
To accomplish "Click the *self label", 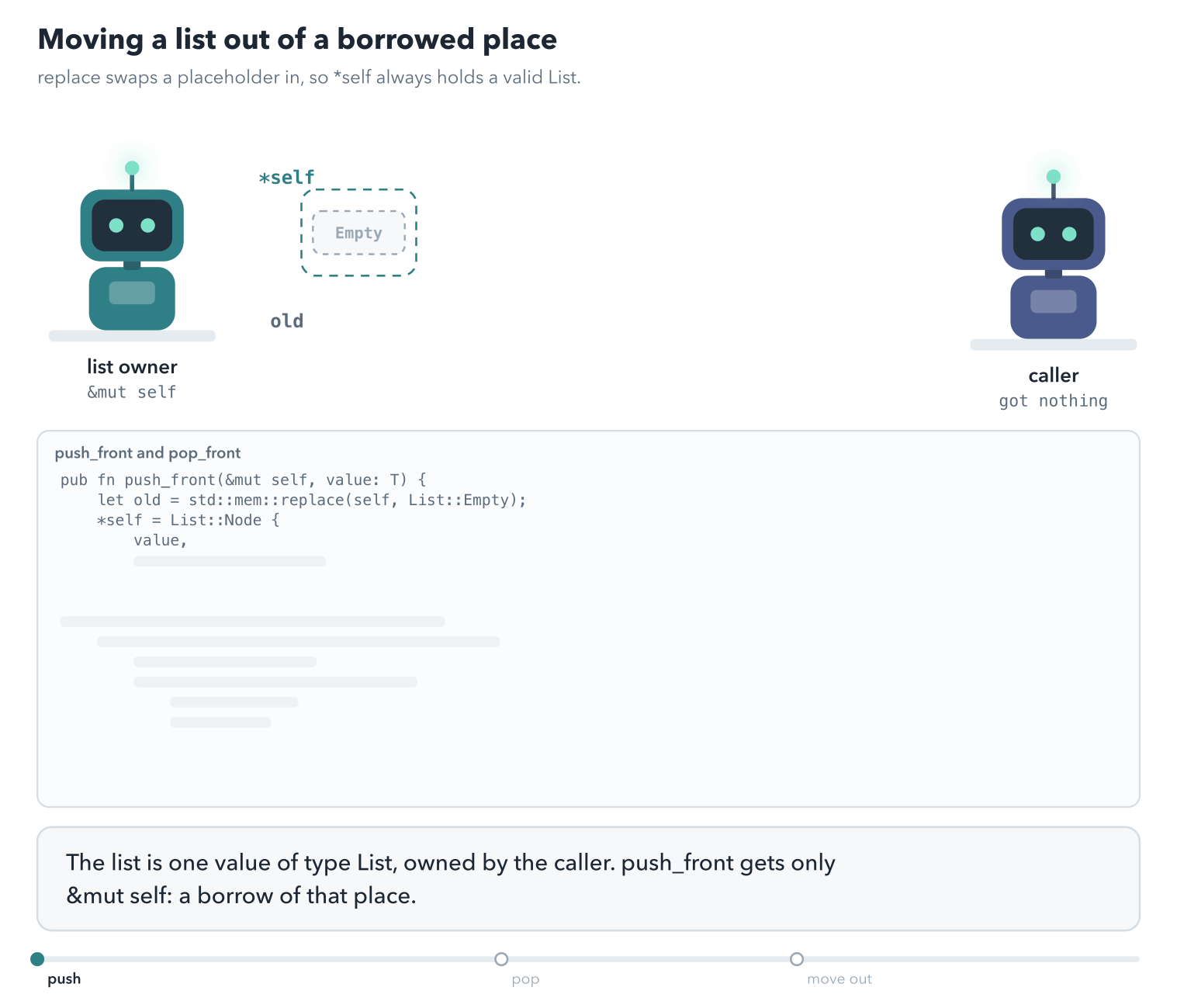I will (286, 178).
